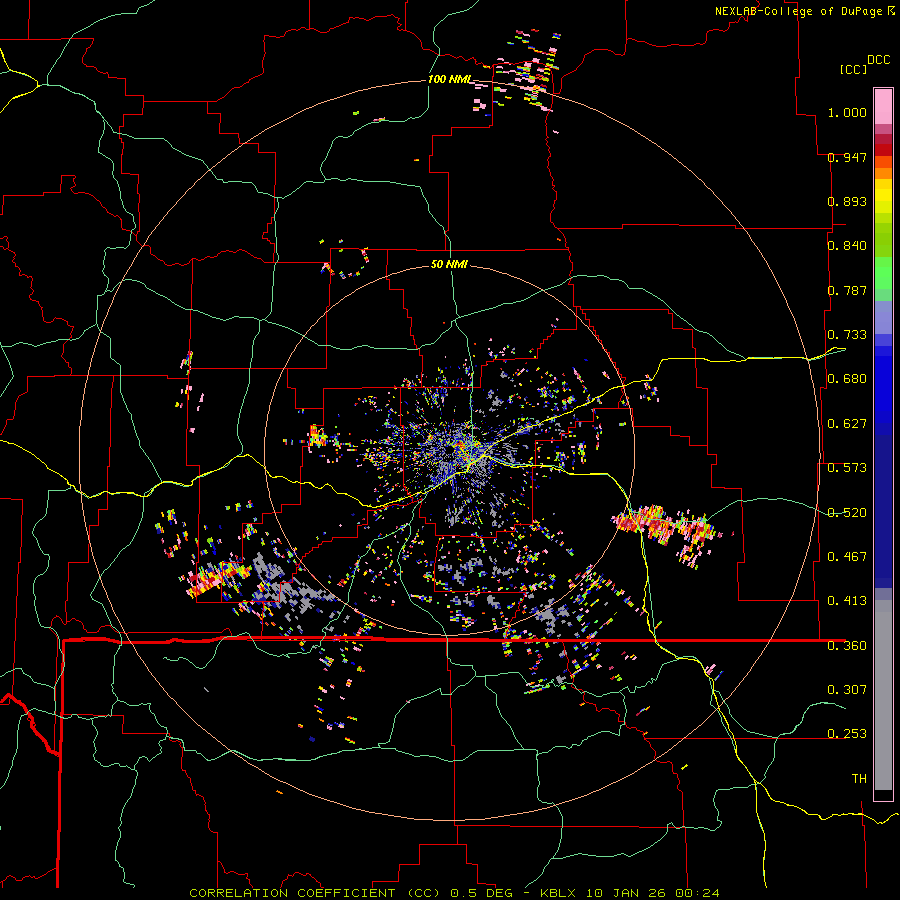Pick the black swatch at the colorbar bottom
900x900 pixels.
(883, 795)
